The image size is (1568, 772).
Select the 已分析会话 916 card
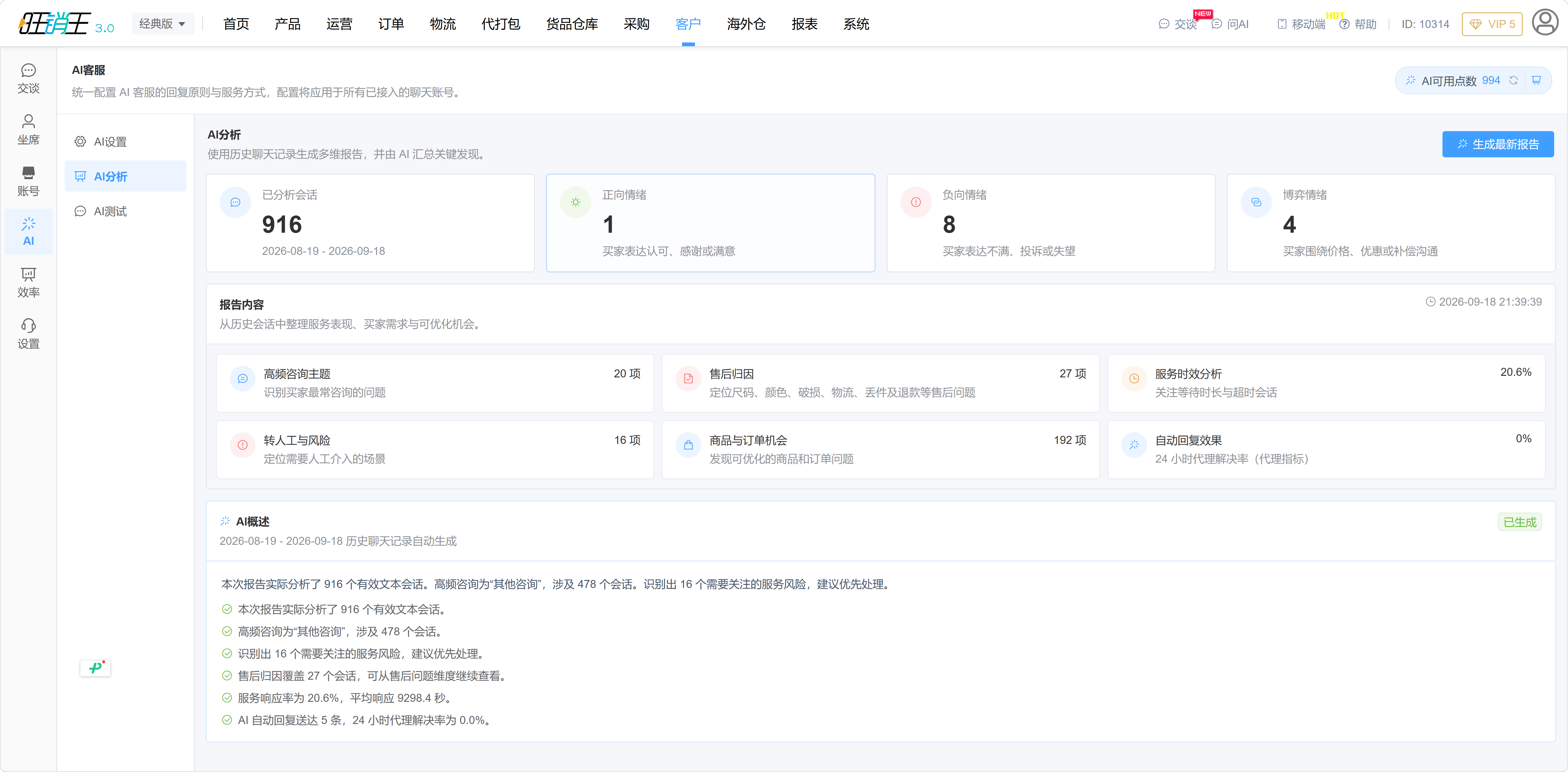tap(370, 223)
